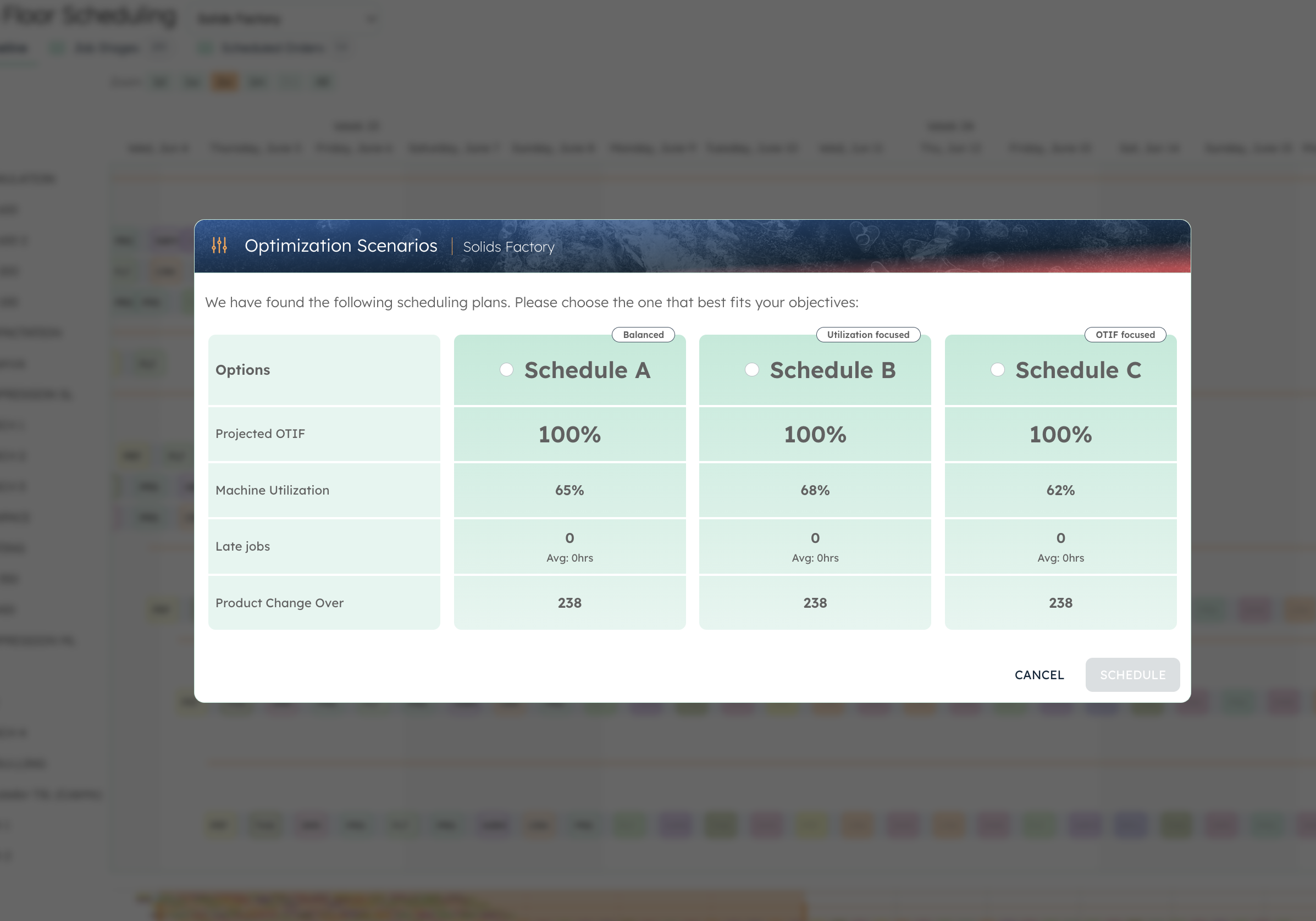
Task: Click the Schedule C heading text
Action: 1077,370
